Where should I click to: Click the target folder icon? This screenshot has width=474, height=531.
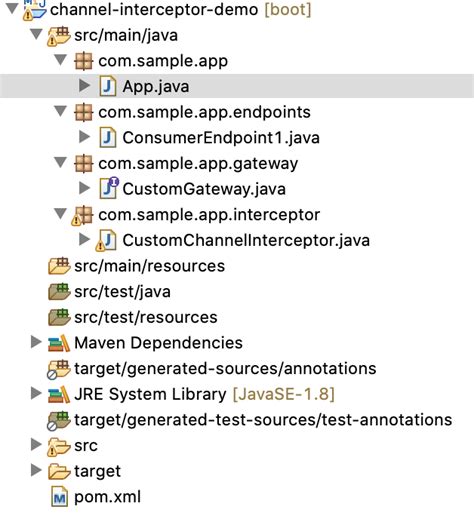point(59,472)
